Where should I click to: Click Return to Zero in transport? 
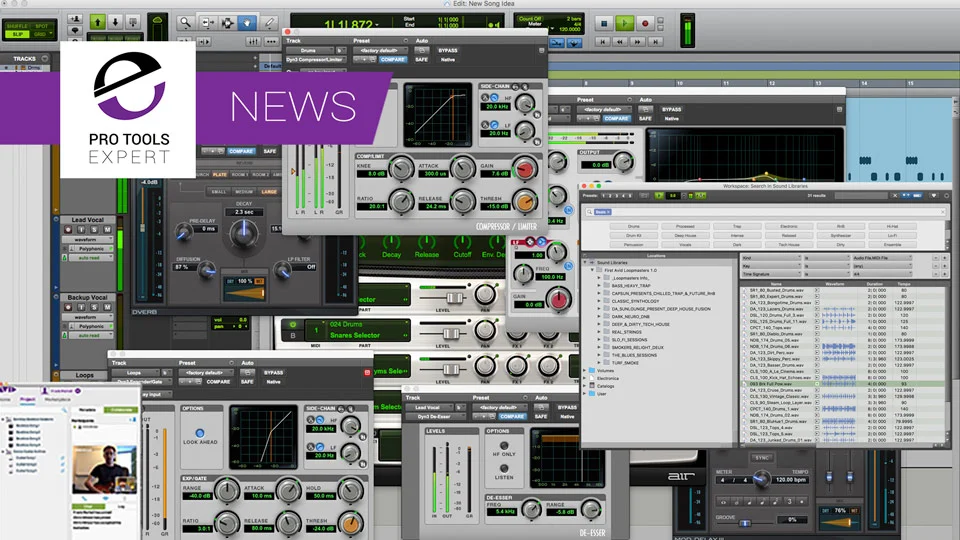tap(602, 42)
